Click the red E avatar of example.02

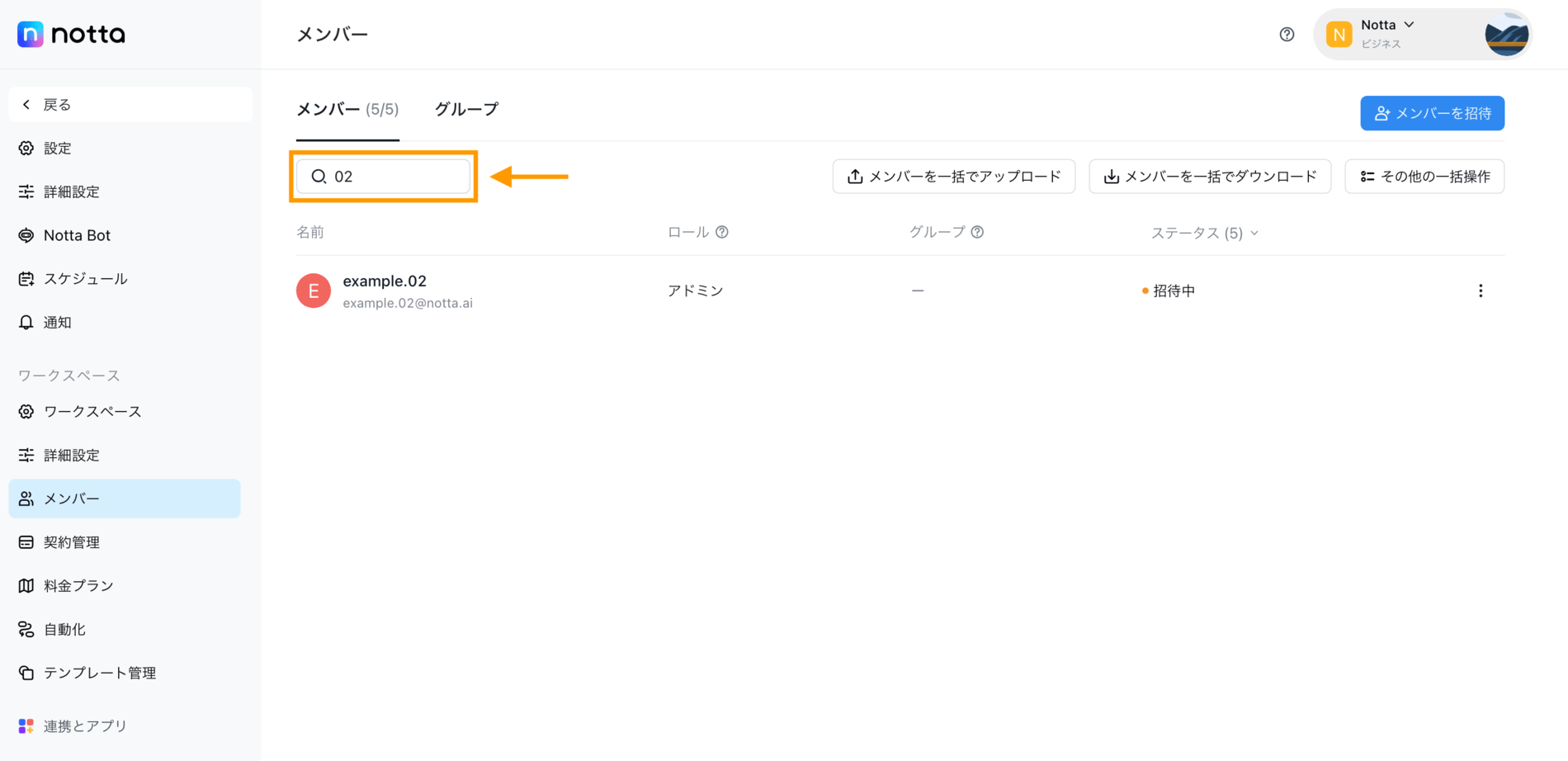pyautogui.click(x=314, y=291)
